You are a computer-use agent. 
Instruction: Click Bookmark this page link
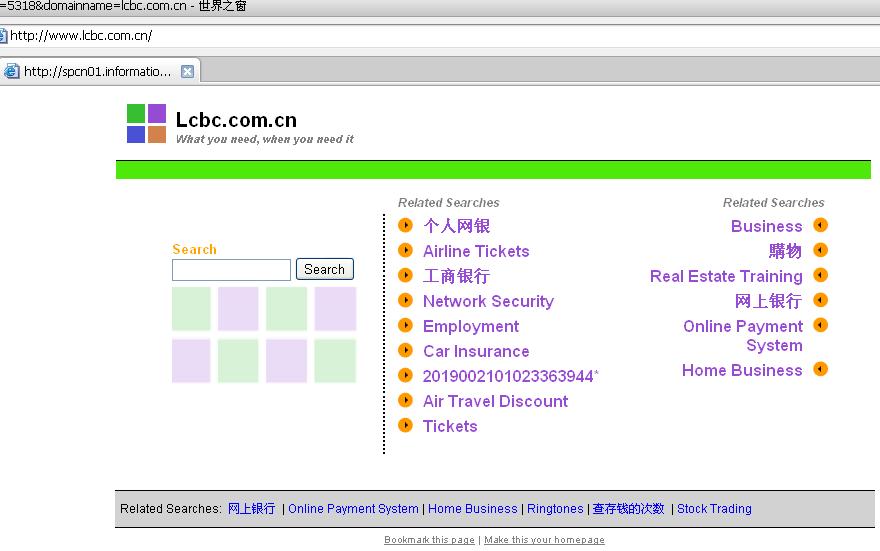(x=429, y=540)
